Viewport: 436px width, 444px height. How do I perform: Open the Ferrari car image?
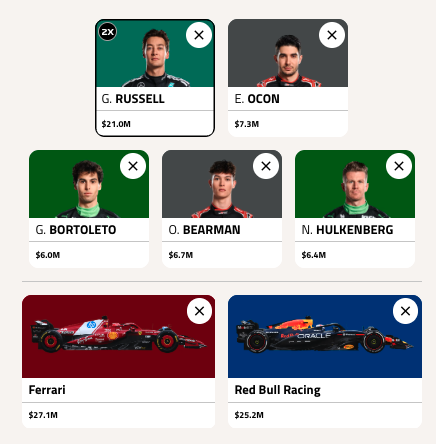(118, 334)
